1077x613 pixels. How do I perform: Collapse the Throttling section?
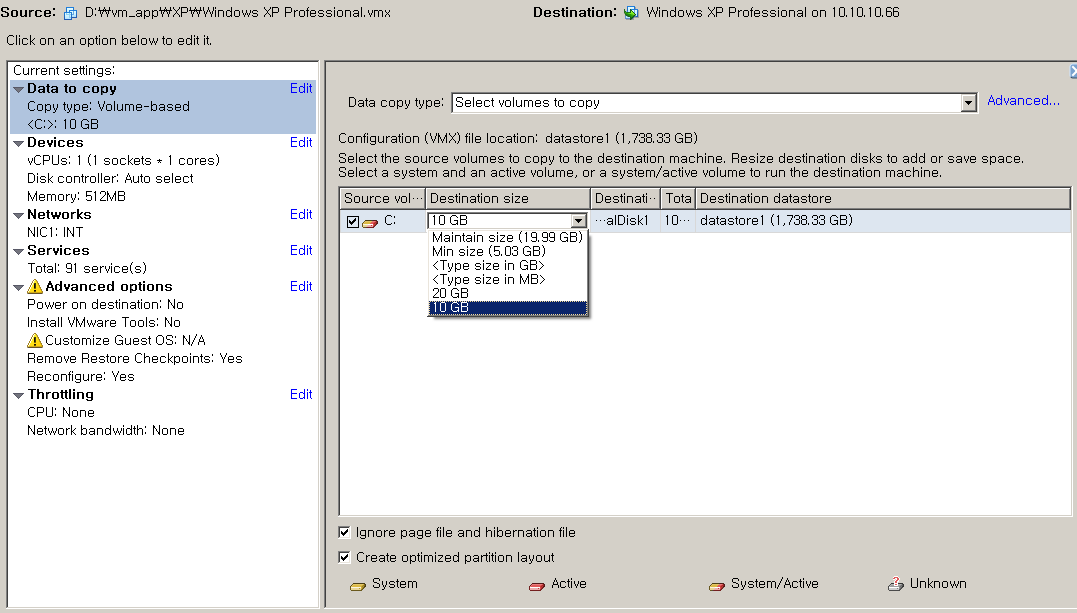click(19, 396)
